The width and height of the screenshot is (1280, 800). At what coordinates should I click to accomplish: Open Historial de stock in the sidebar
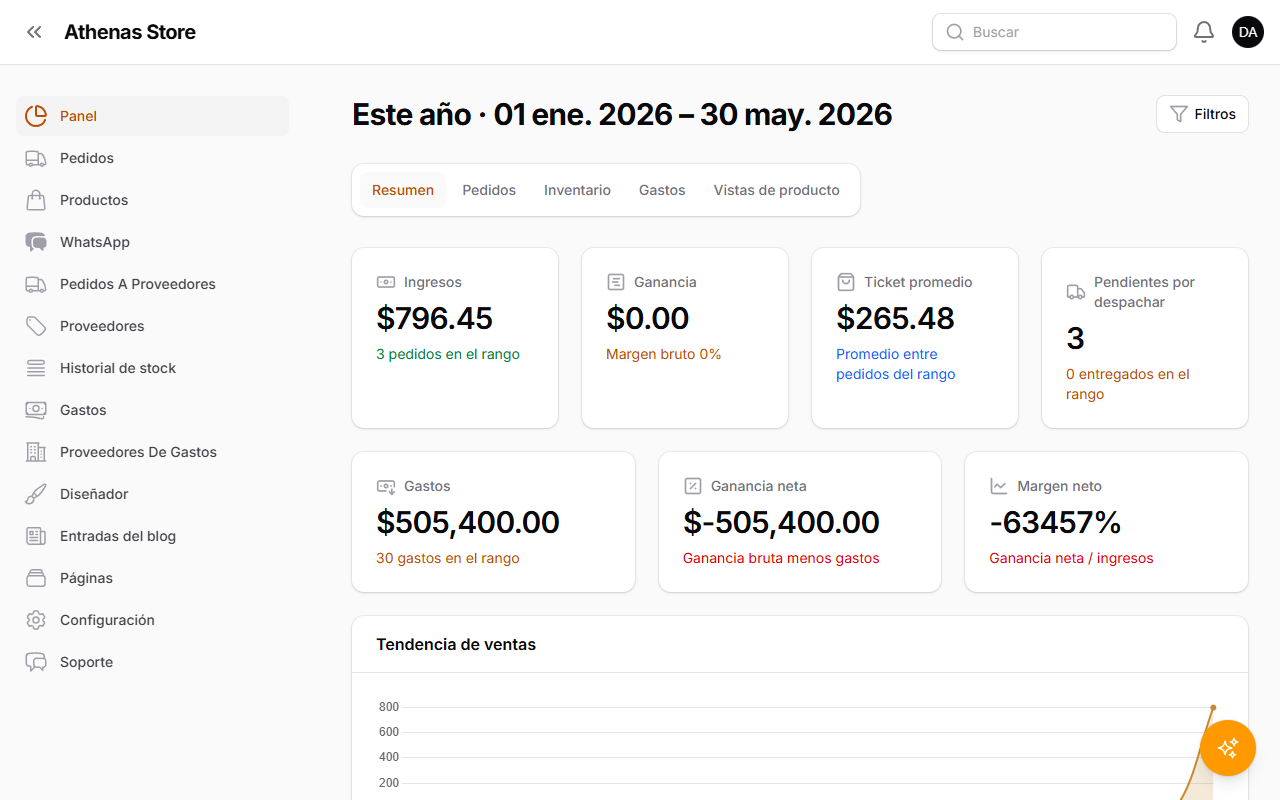[152, 368]
